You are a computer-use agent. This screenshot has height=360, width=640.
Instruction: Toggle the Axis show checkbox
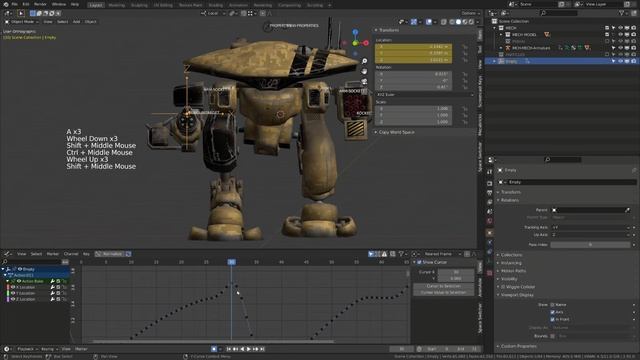[552, 312]
